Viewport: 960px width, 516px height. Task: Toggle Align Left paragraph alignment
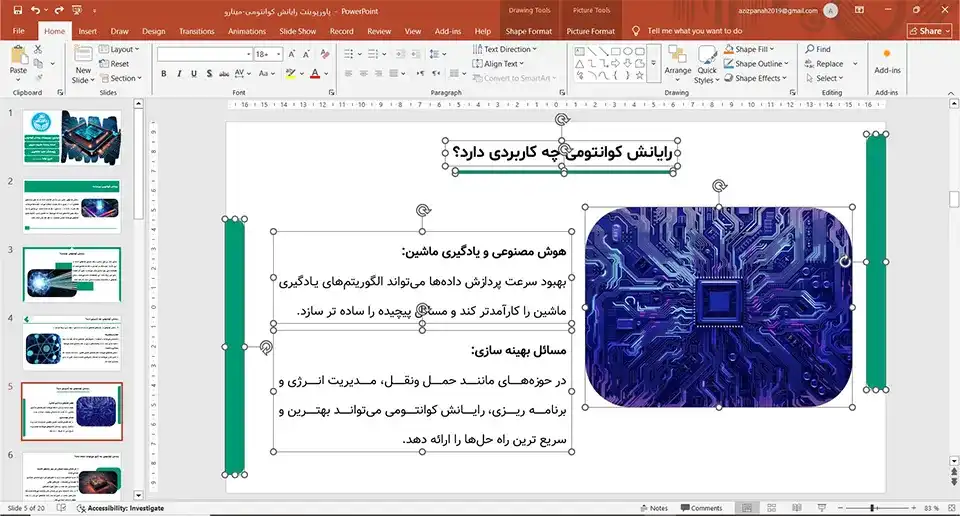pos(348,73)
